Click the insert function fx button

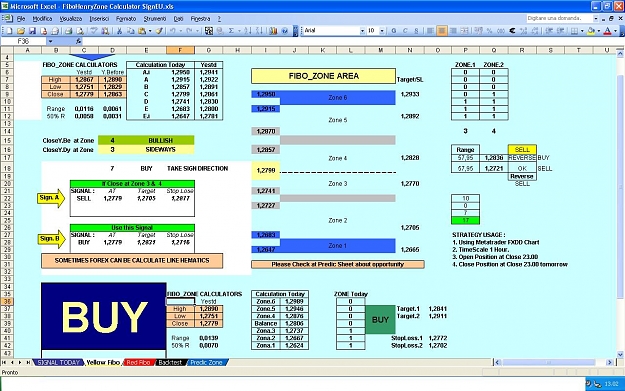pyautogui.click(x=79, y=41)
